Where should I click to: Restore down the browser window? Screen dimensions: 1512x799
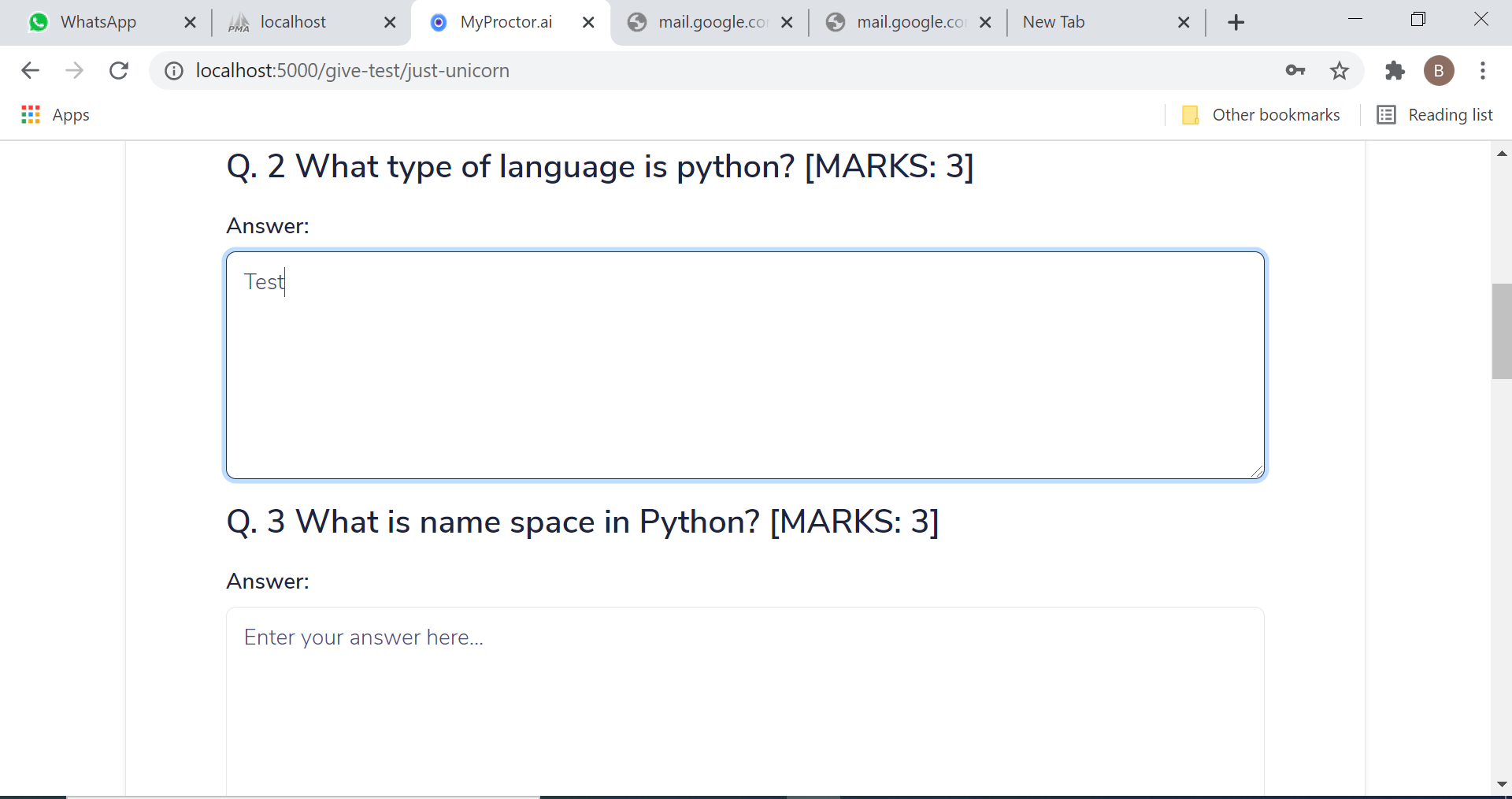pos(1418,19)
